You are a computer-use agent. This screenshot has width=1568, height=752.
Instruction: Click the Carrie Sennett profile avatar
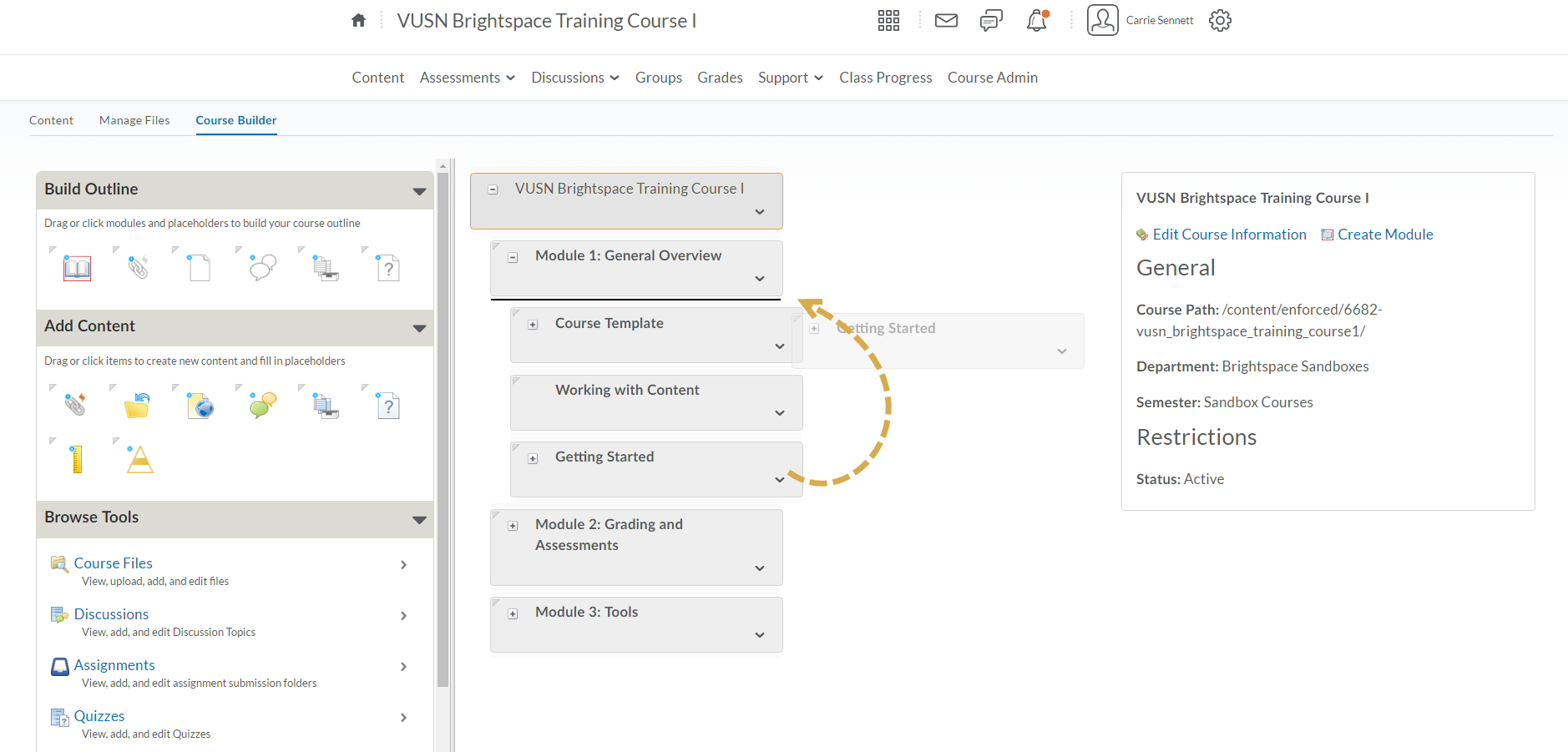[1102, 20]
